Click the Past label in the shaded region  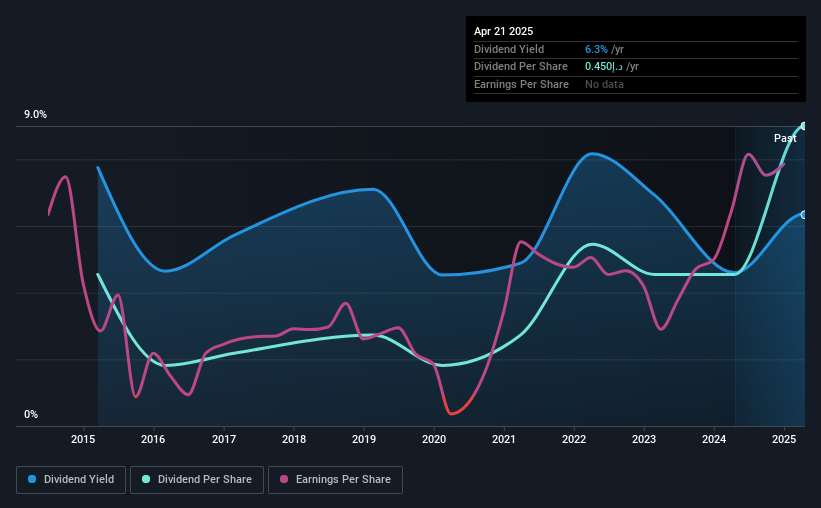pyautogui.click(x=785, y=138)
